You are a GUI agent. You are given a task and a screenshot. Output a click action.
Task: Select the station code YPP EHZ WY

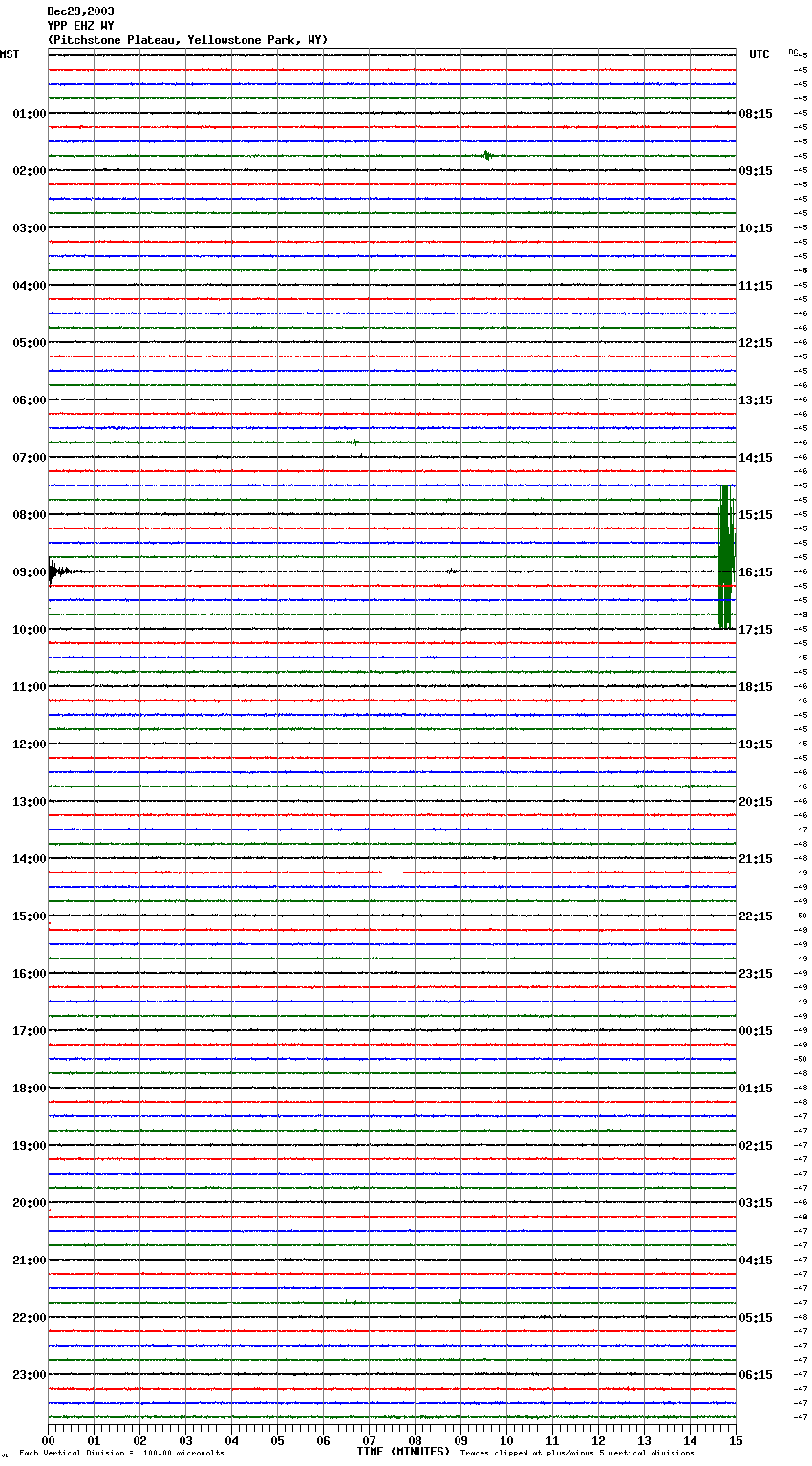(80, 26)
